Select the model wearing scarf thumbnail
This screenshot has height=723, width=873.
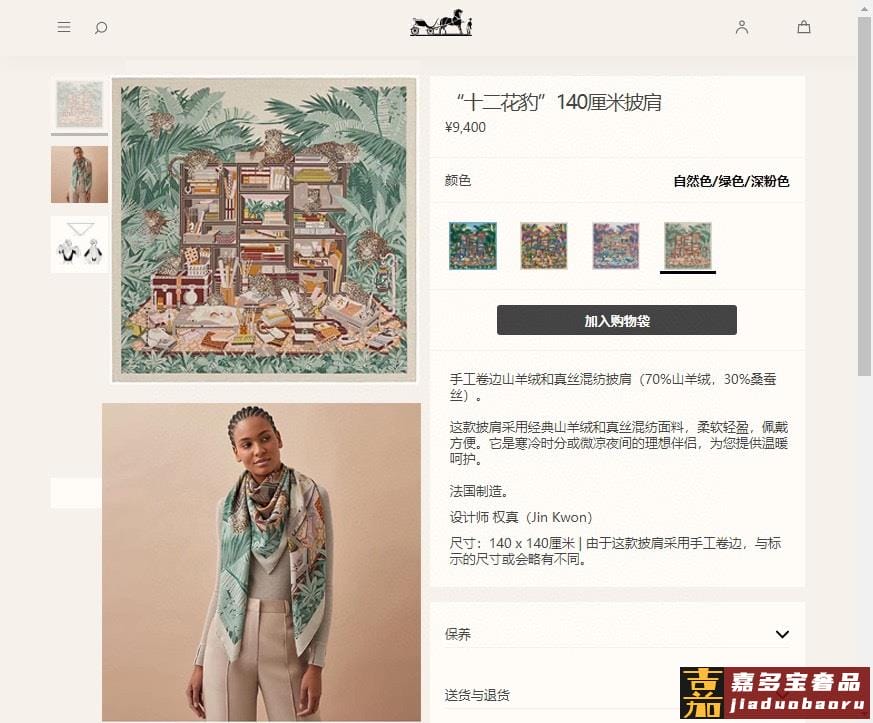(x=80, y=174)
